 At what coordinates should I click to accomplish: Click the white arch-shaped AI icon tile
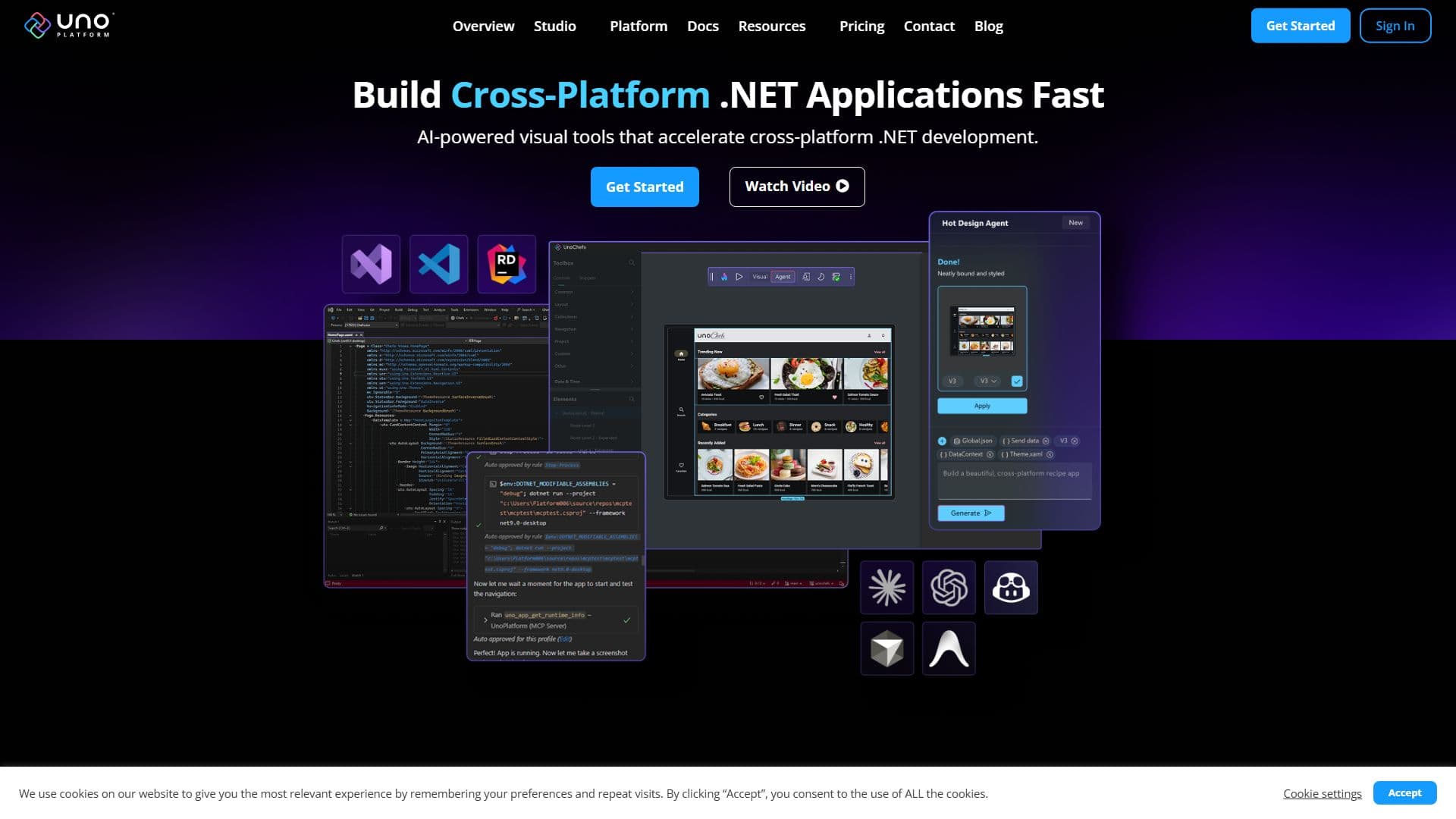(x=949, y=649)
